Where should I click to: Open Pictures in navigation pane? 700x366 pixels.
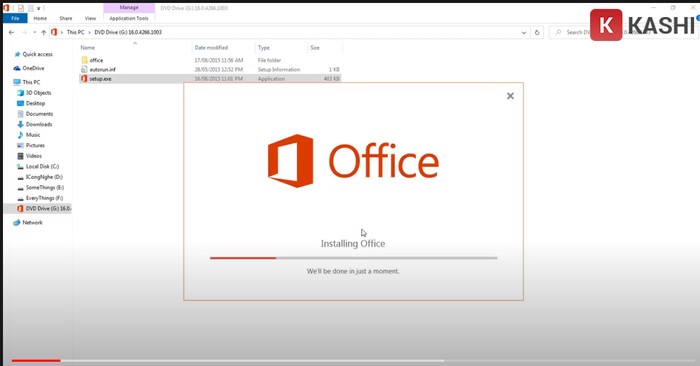(x=35, y=146)
